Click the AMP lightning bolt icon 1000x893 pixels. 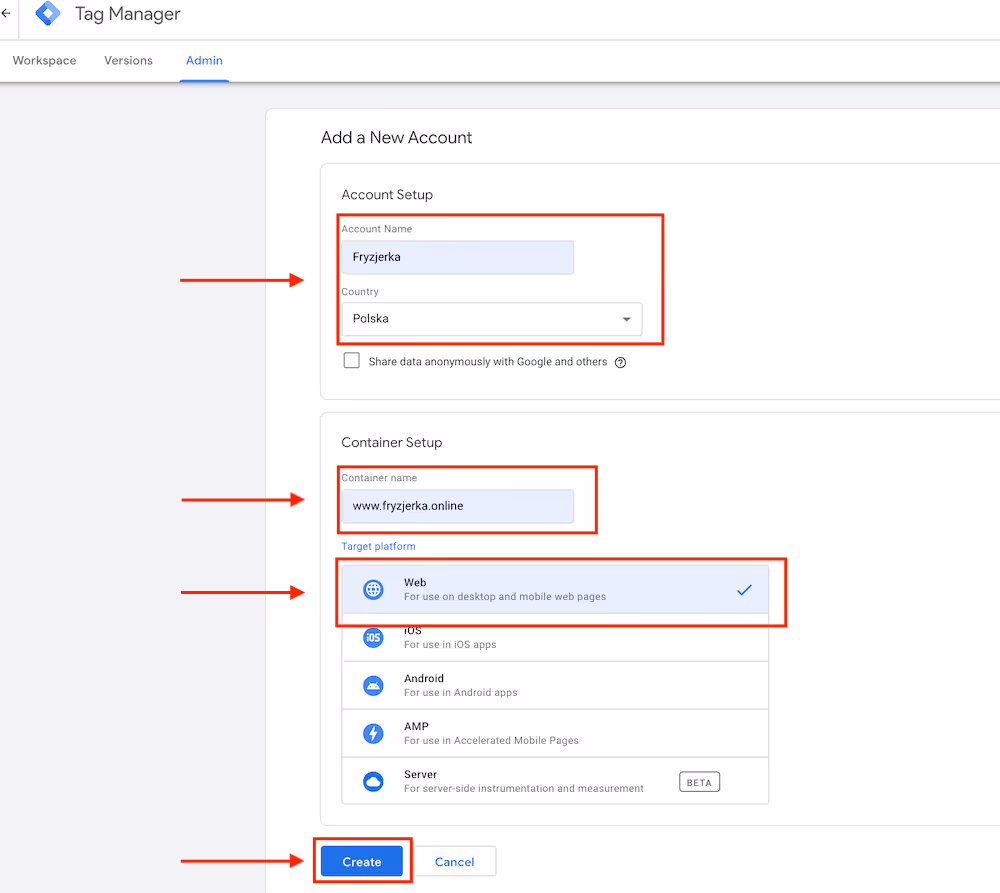373,733
